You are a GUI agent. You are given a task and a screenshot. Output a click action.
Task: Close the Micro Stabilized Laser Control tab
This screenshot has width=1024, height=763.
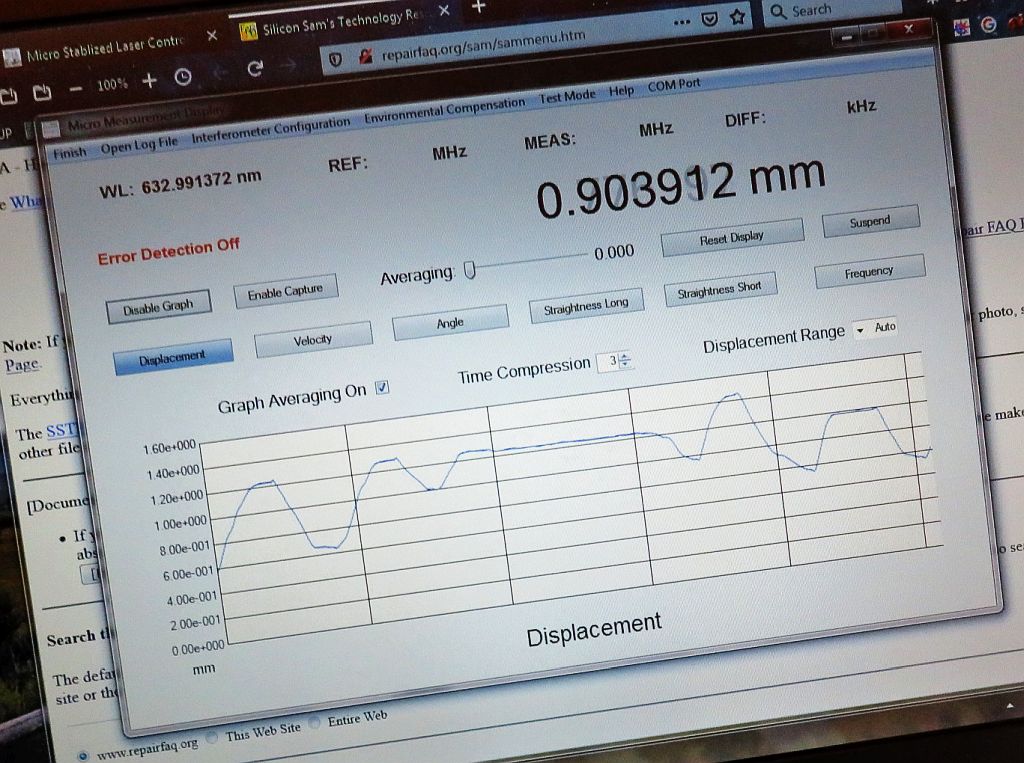pyautogui.click(x=211, y=36)
